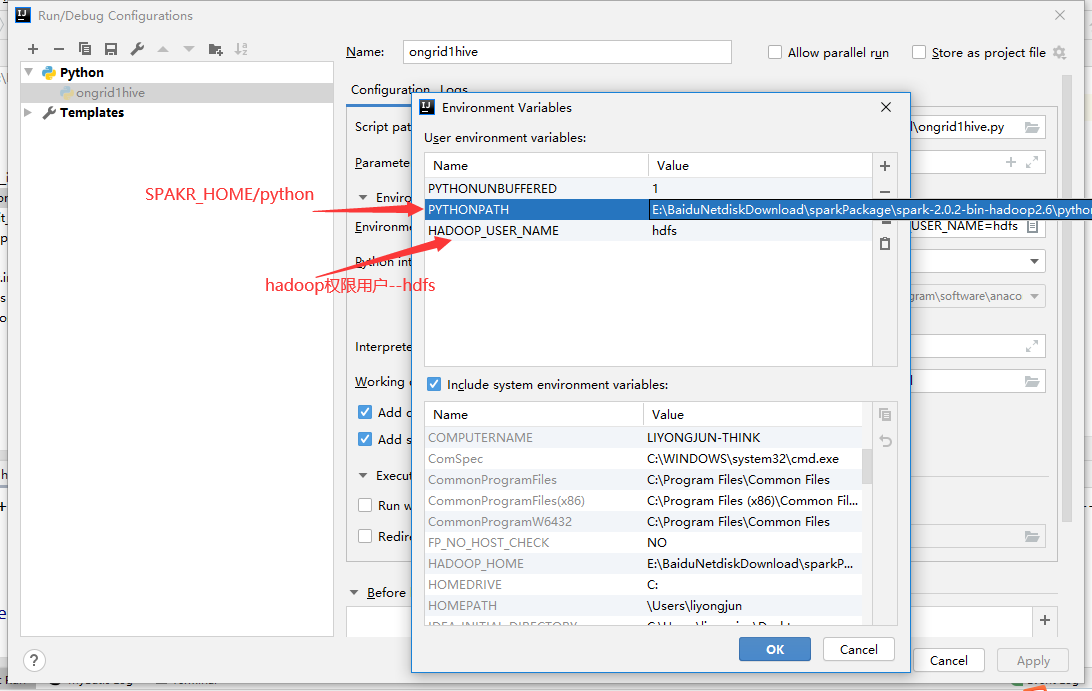This screenshot has width=1092, height=691.
Task: Enable Store as project file checkbox
Action: pyautogui.click(x=919, y=52)
